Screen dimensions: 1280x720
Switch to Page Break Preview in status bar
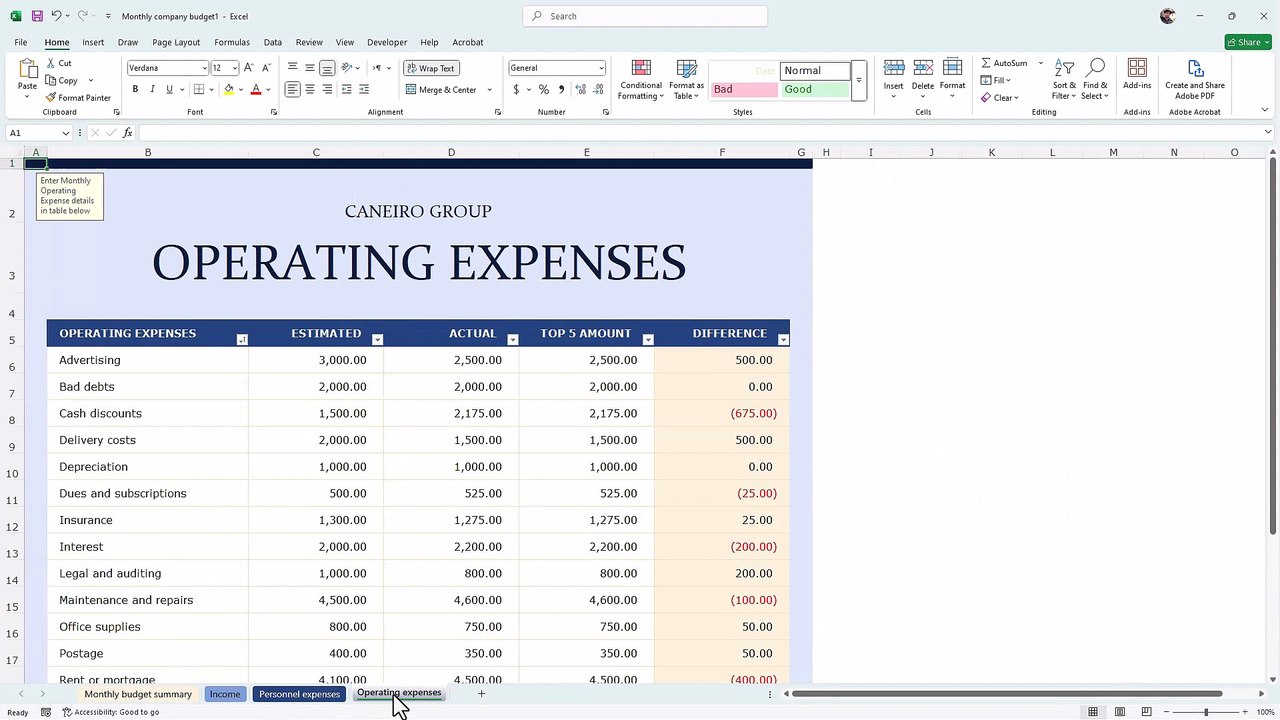tap(1146, 712)
